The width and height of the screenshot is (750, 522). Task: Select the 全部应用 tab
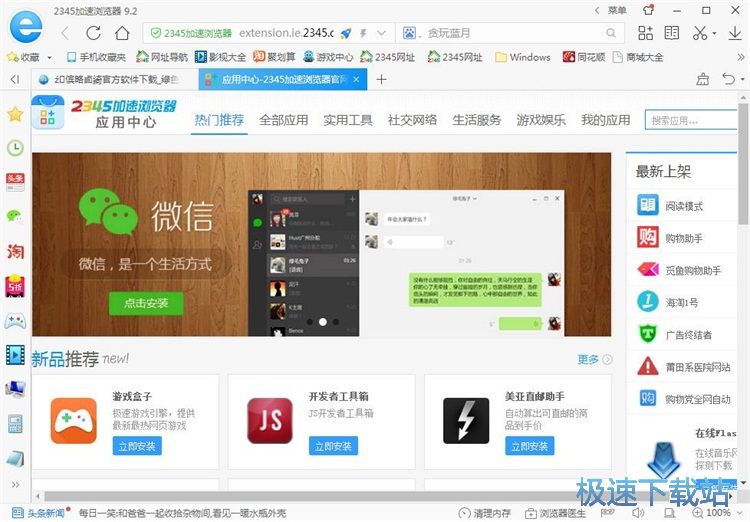[x=284, y=120]
